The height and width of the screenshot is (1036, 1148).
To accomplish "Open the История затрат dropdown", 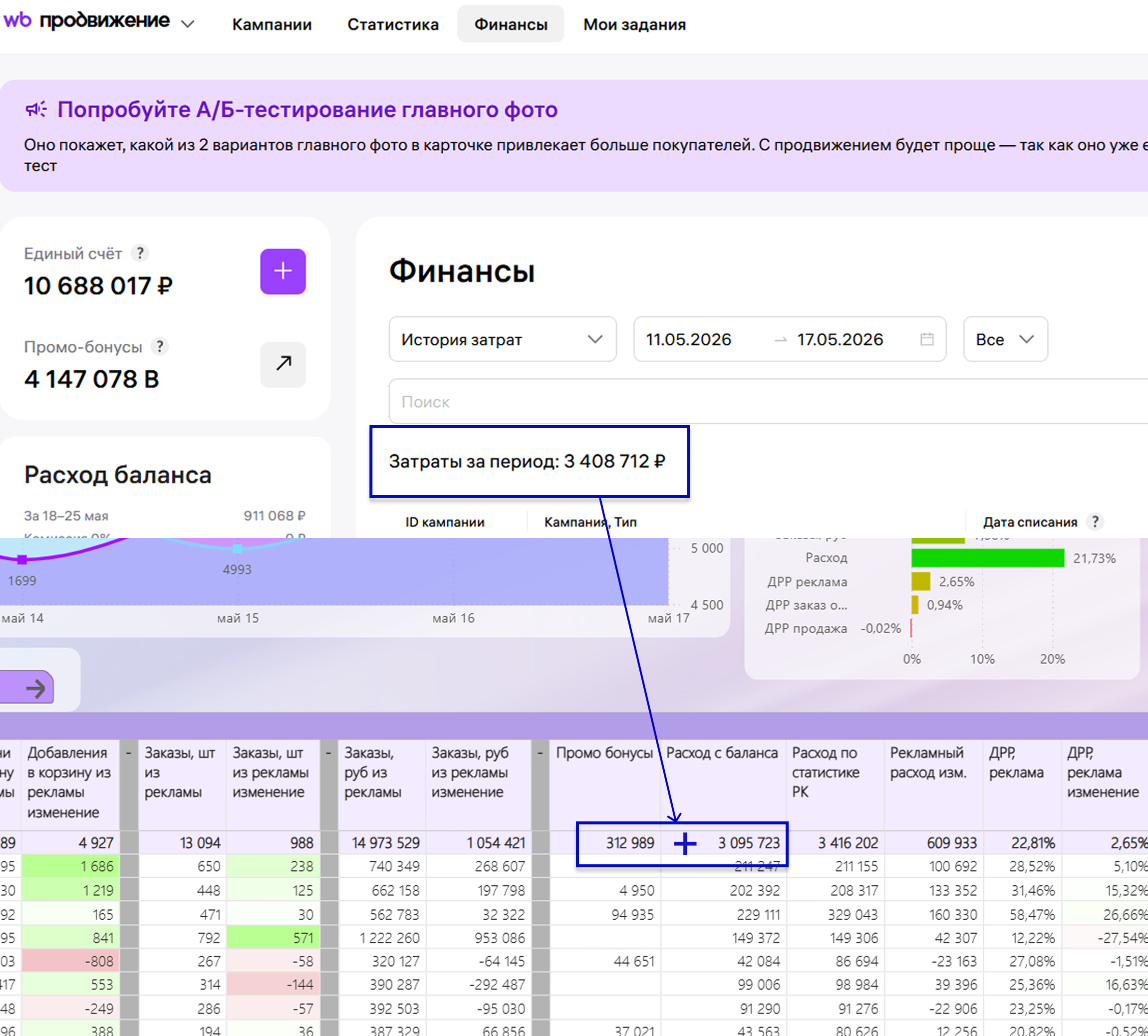I will (x=502, y=339).
